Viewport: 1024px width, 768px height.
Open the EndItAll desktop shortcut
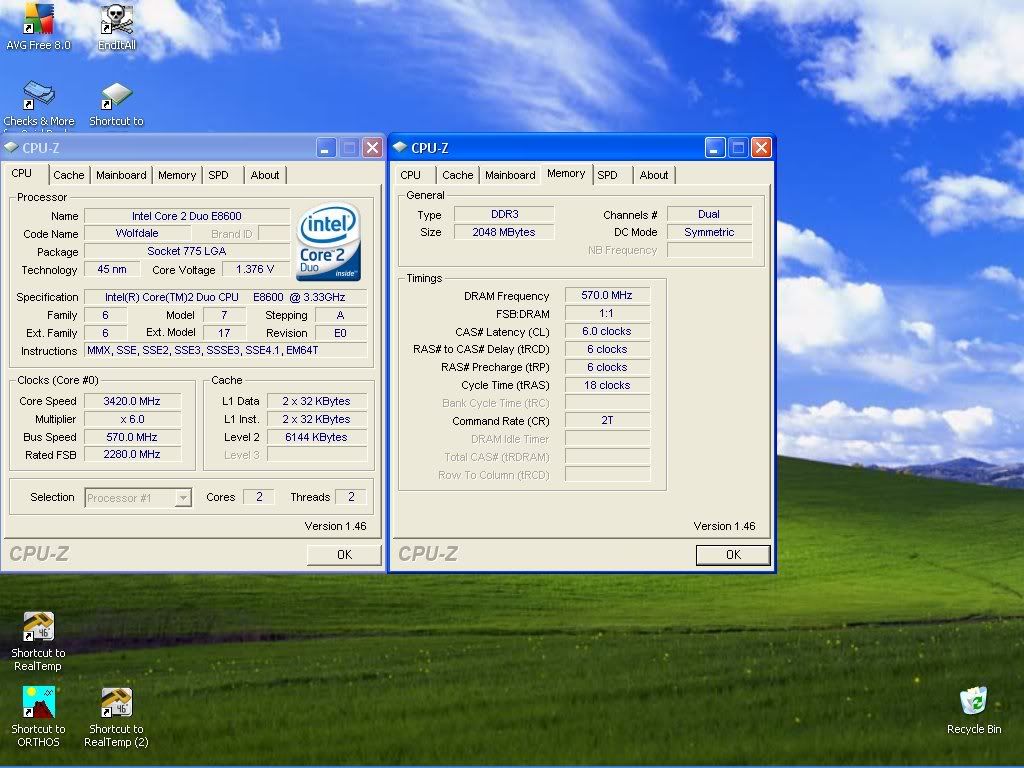117,26
